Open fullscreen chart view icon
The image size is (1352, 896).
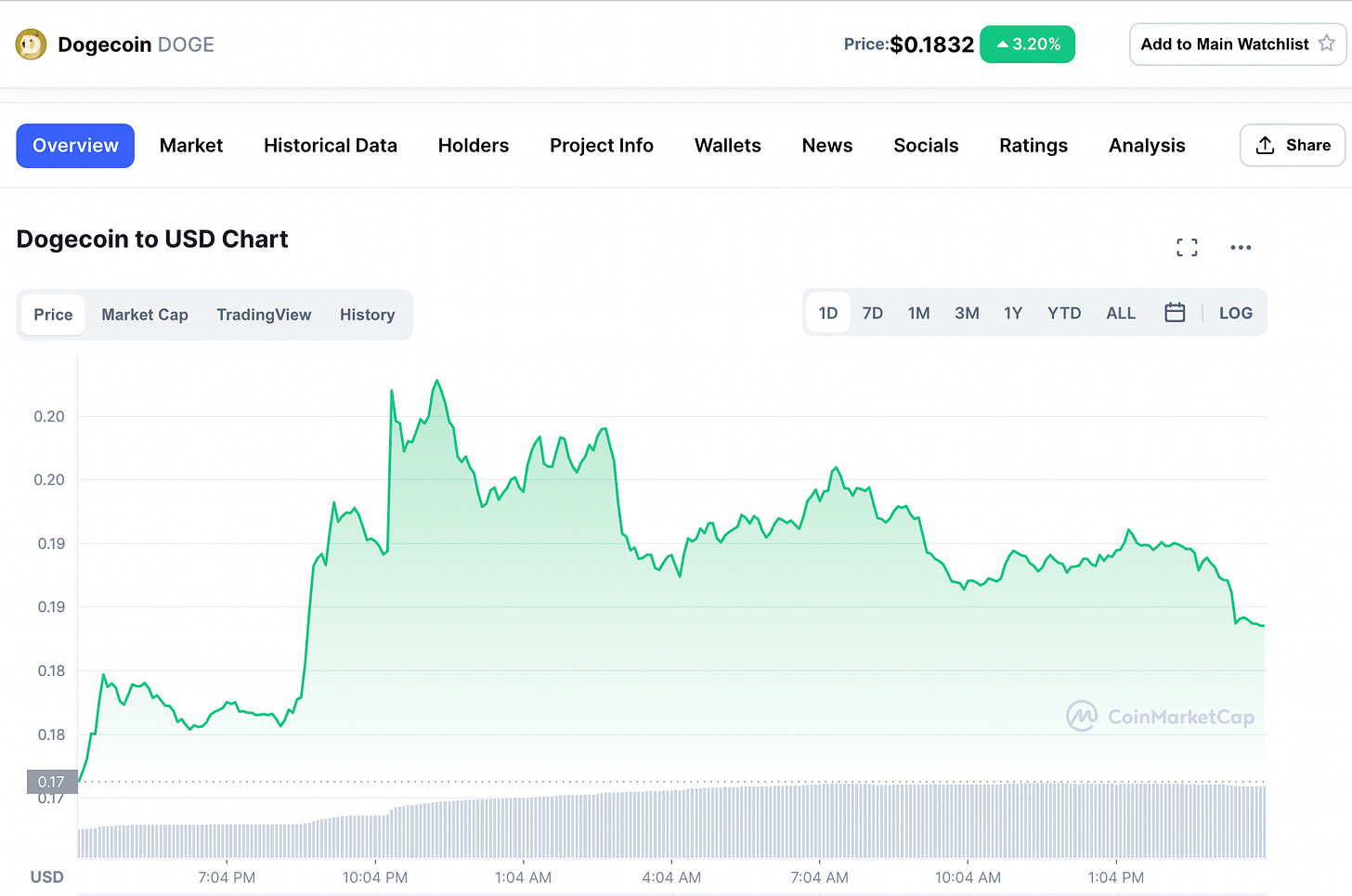tap(1187, 247)
